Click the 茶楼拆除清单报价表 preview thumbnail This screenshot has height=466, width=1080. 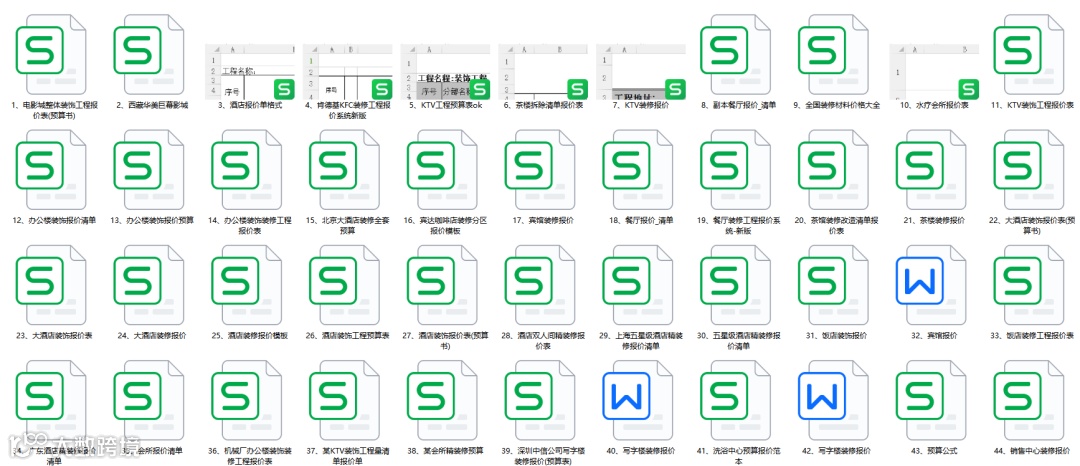543,72
